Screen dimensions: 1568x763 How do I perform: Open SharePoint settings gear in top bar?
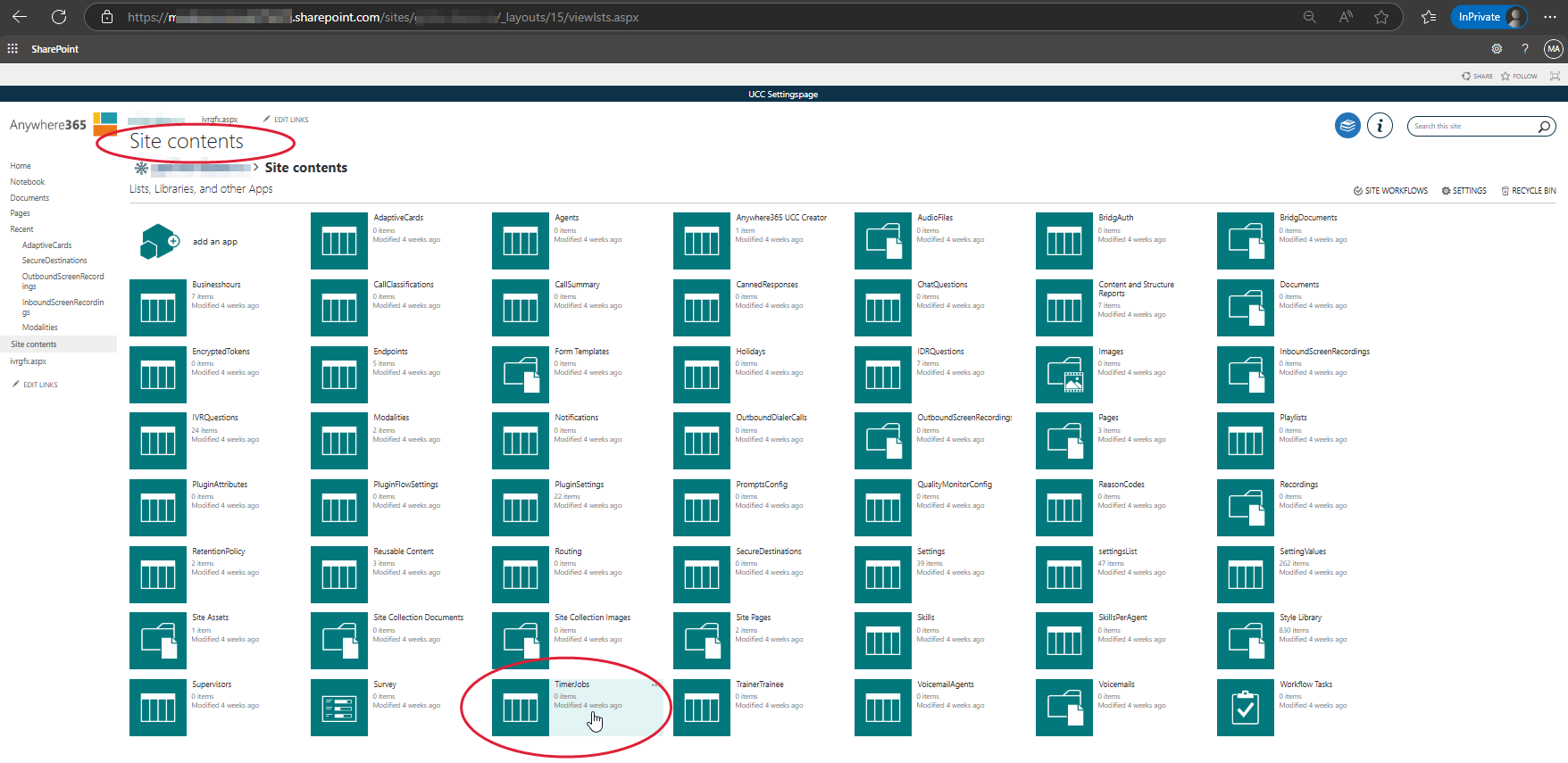(1497, 49)
